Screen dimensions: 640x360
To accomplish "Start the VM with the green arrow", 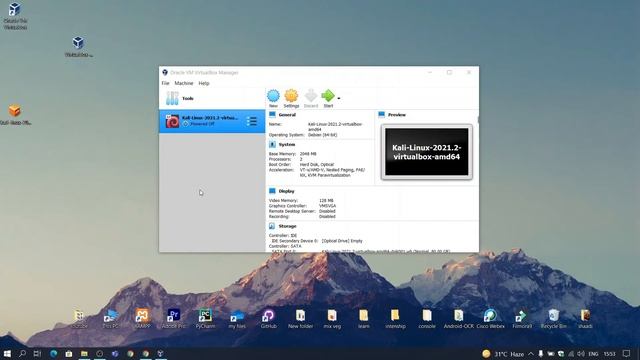I will 328,98.
